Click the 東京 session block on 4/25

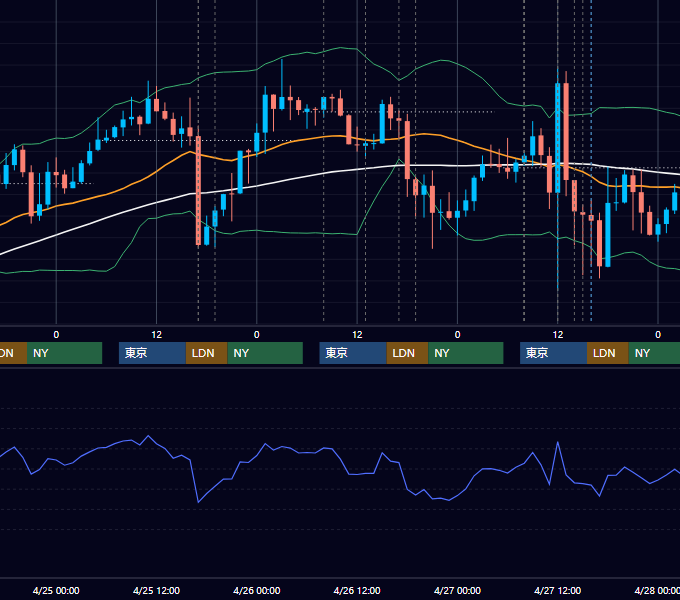[x=152, y=353]
